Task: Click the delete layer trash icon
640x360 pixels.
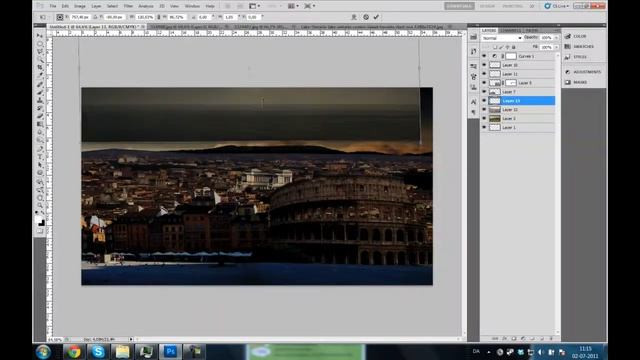Action: tap(551, 338)
